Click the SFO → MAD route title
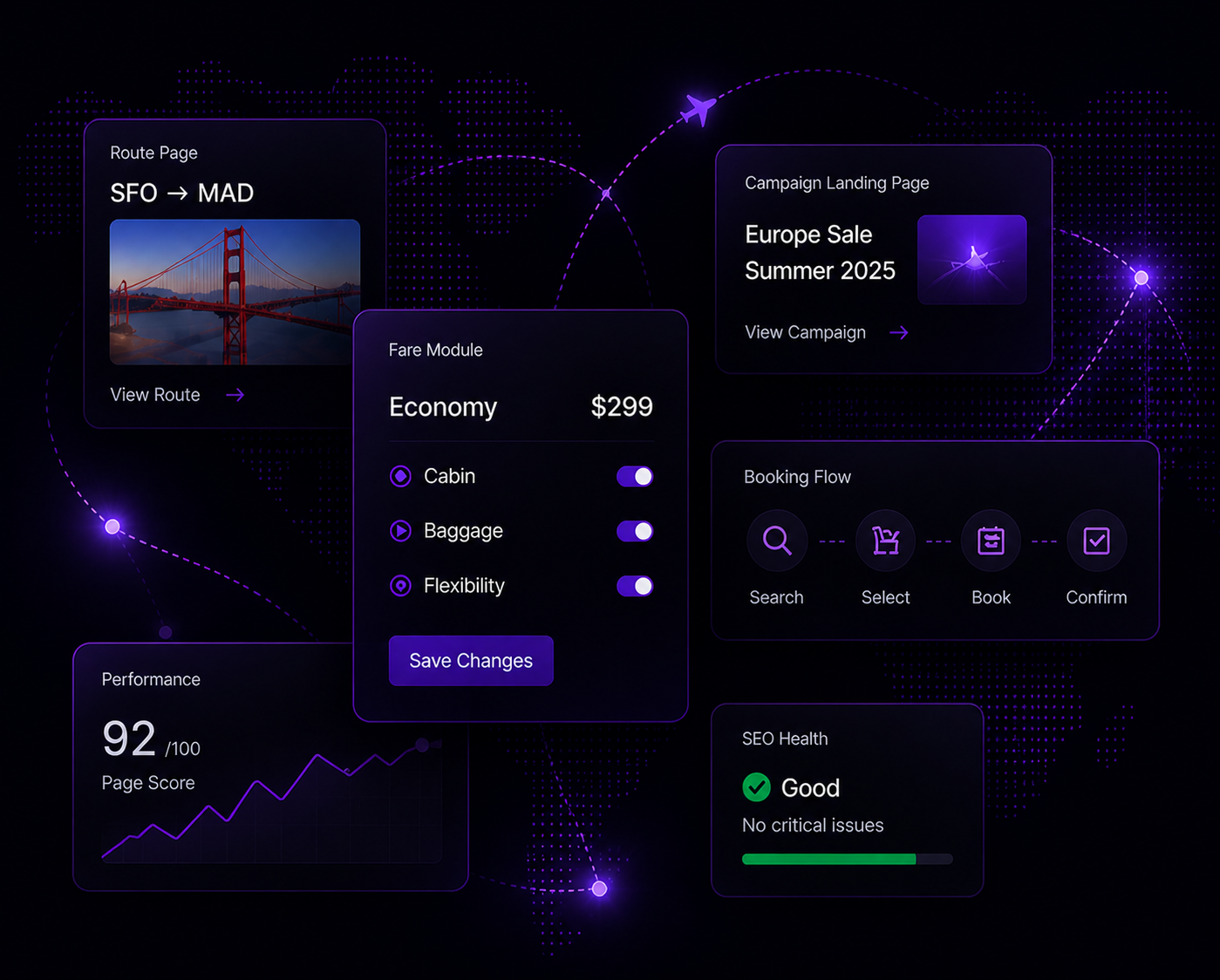 181,193
